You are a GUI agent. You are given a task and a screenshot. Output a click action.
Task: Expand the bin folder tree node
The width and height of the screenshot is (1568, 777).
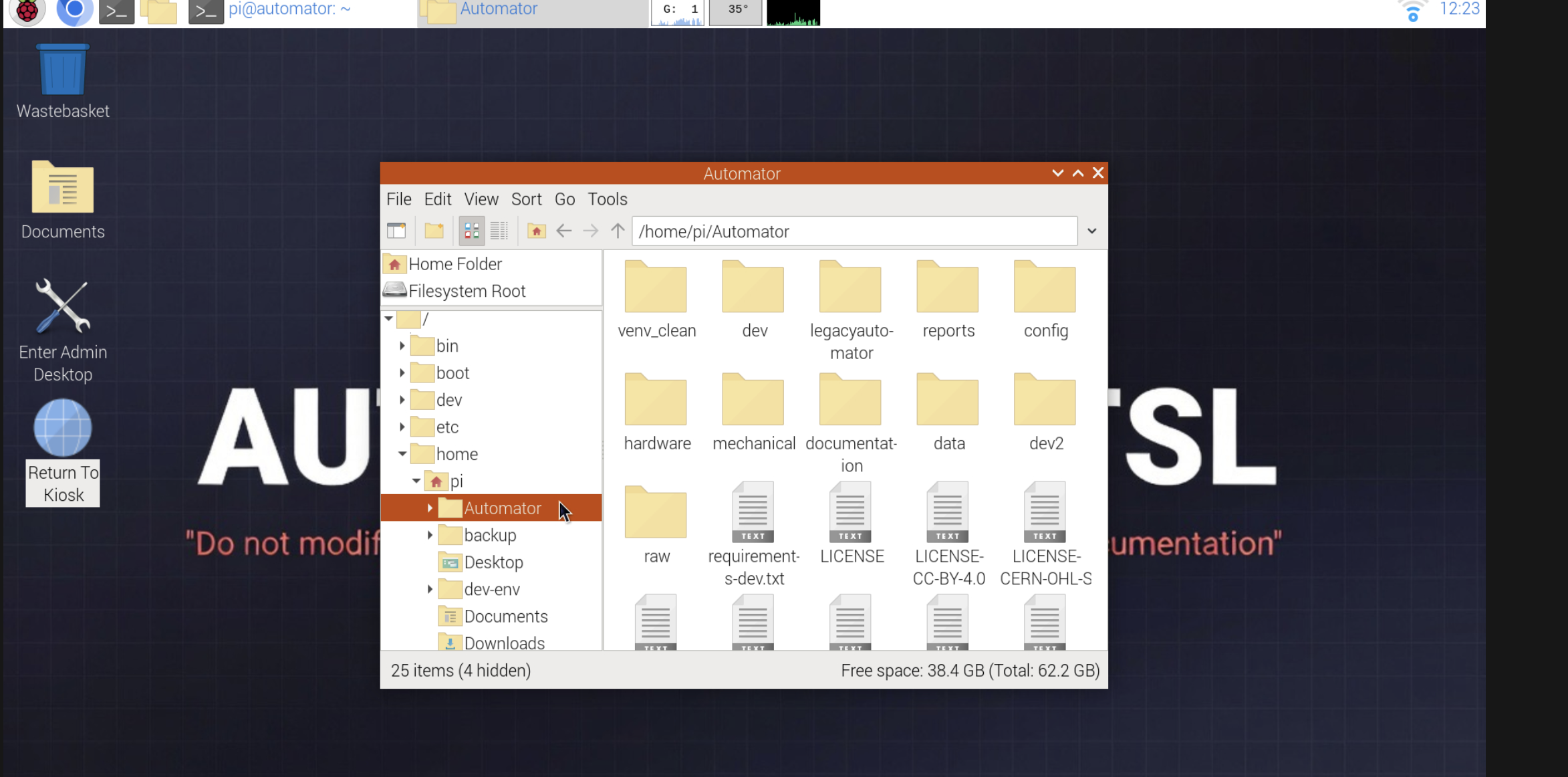pyautogui.click(x=402, y=346)
